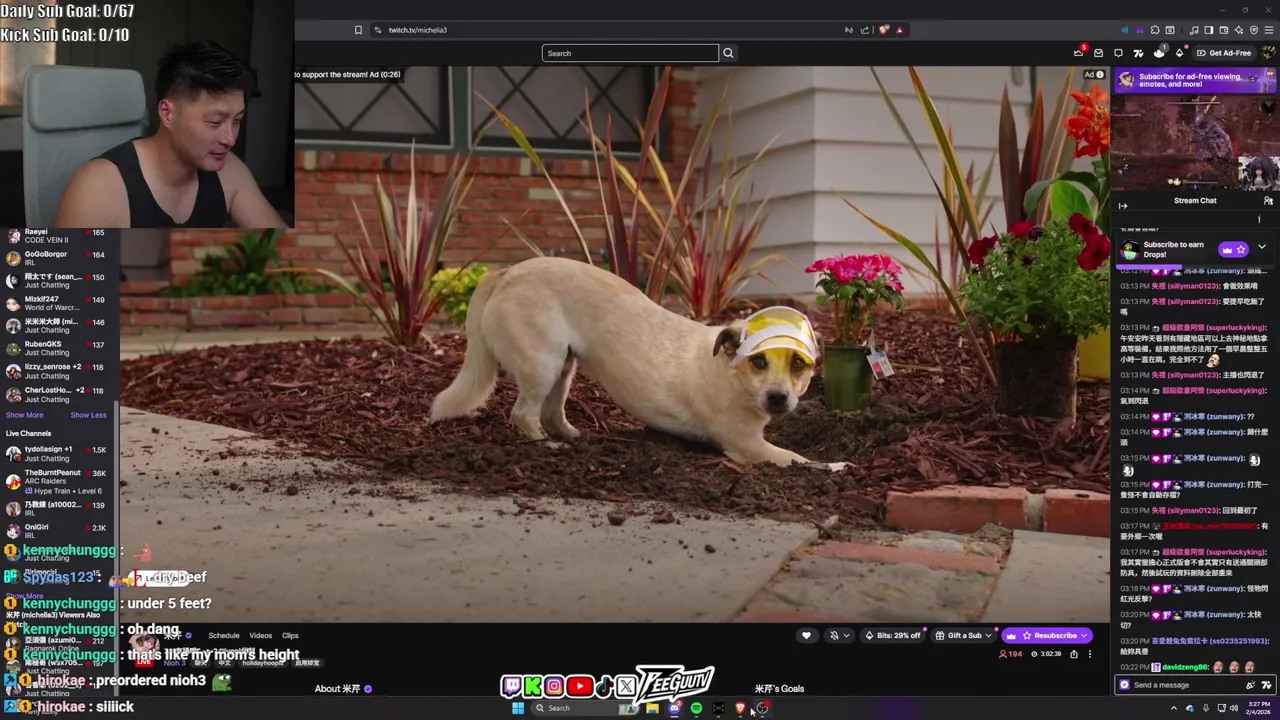Screen dimensions: 1280x720
Task: Click the Get Ad-Free button
Action: [1224, 53]
